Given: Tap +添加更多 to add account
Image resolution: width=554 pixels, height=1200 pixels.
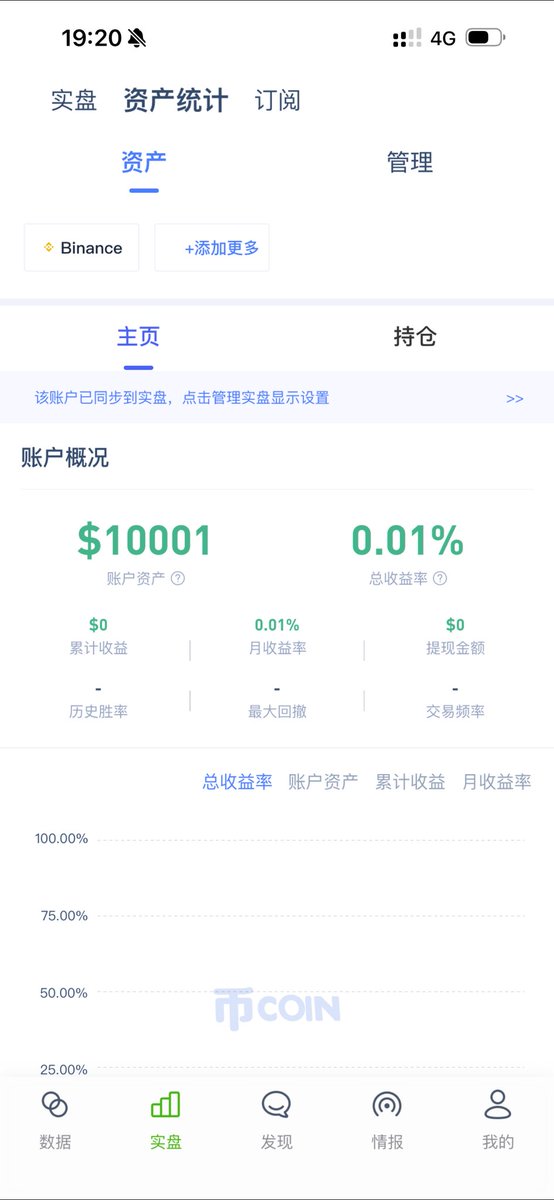Looking at the screenshot, I should [x=212, y=248].
